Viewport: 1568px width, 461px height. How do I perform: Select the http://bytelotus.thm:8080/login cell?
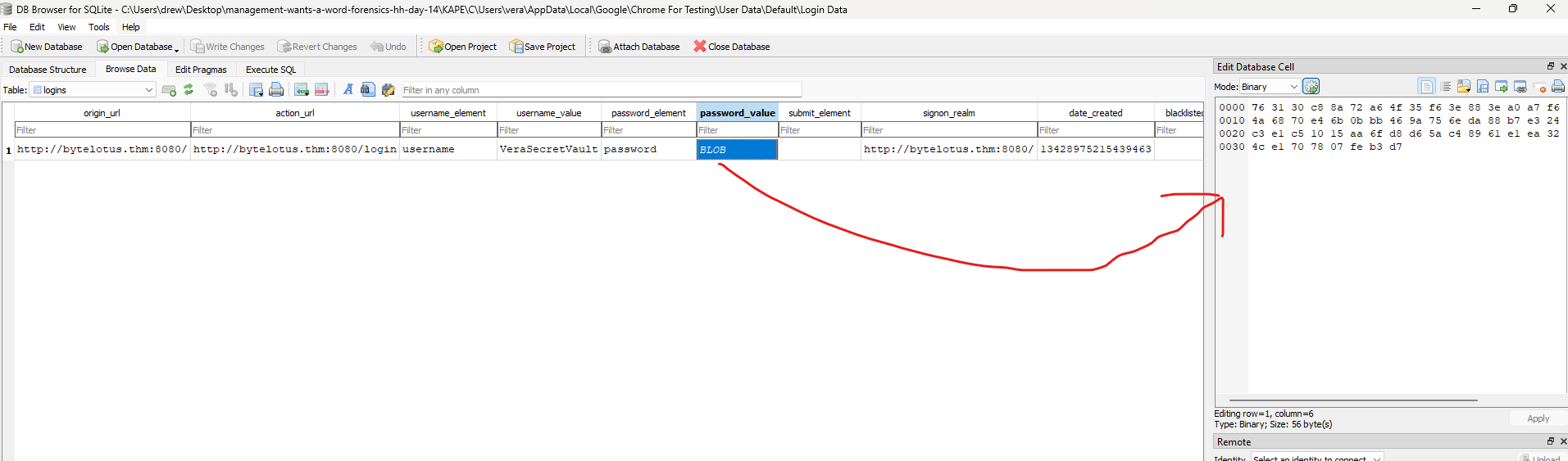295,150
